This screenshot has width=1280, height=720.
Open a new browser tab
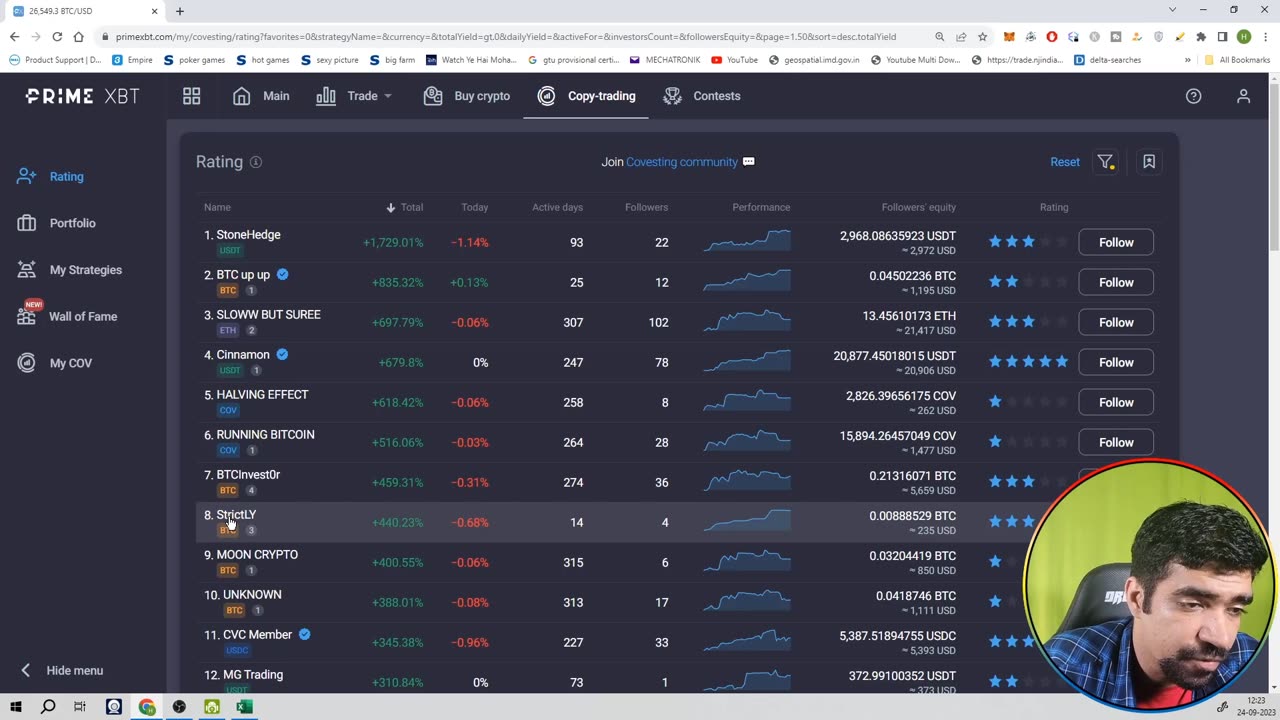(x=180, y=11)
